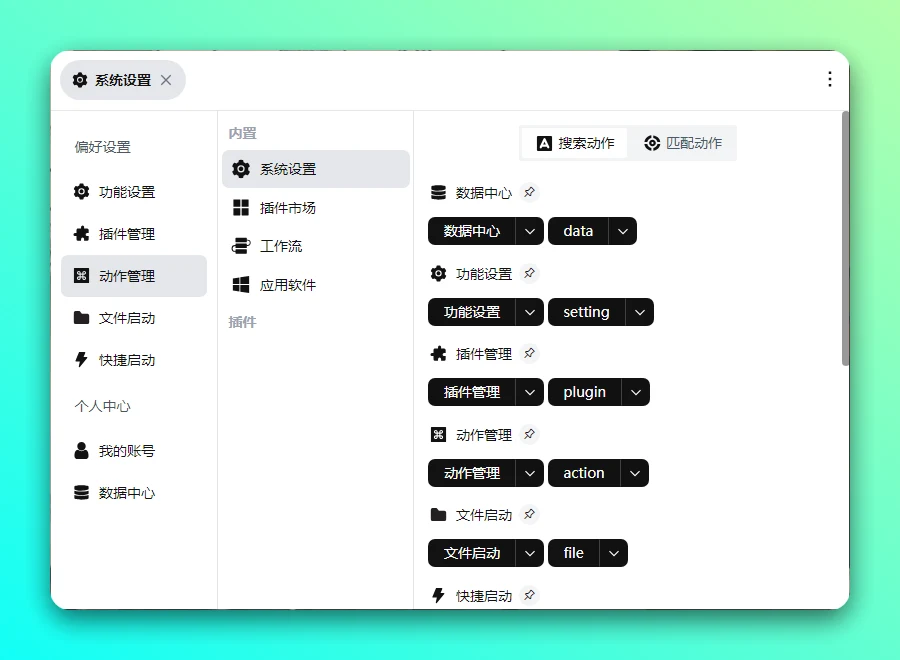Select the 搜索动作 tab
The image size is (900, 660).
point(573,143)
